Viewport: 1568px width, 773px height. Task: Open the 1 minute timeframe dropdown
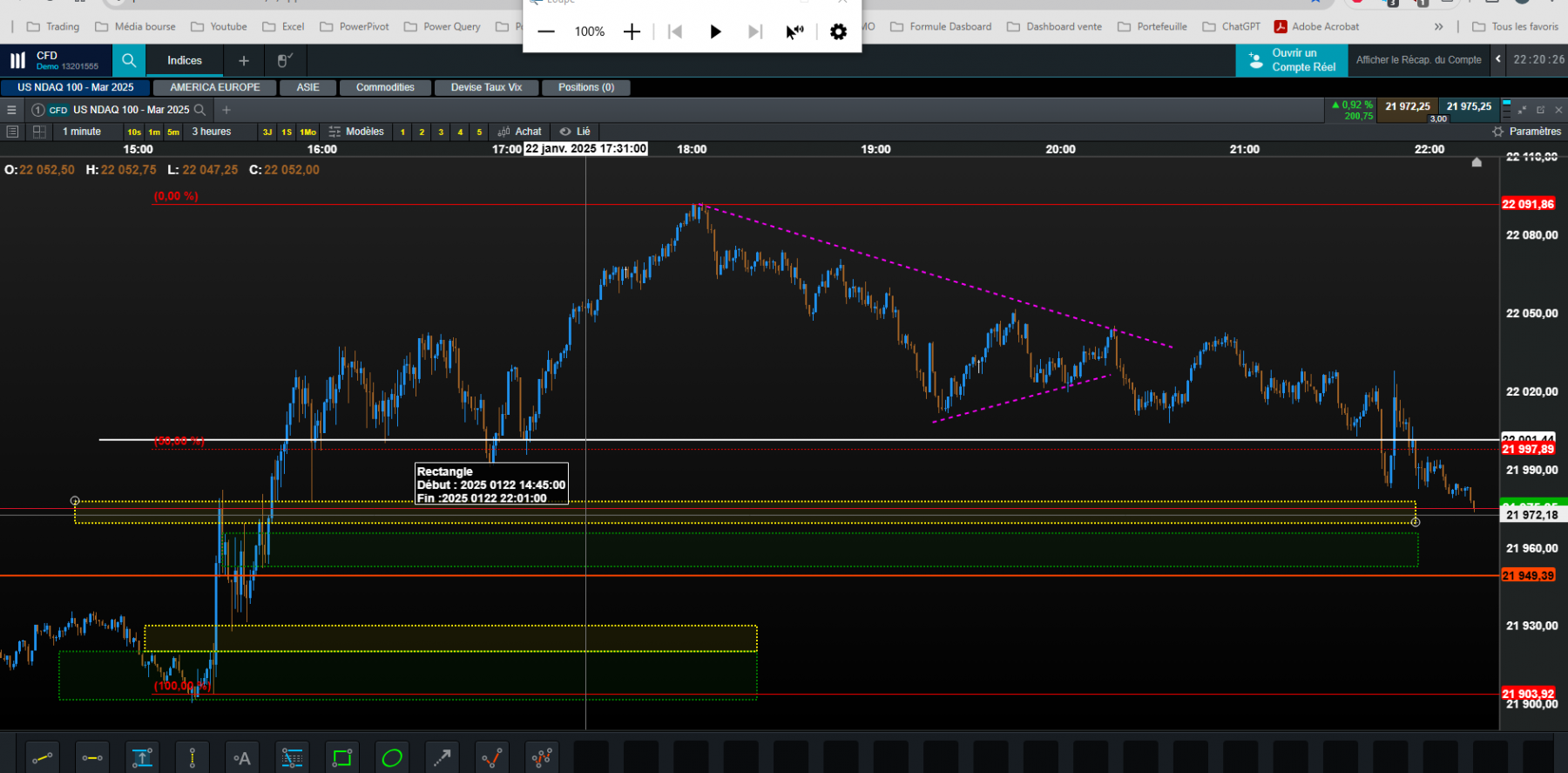pos(82,132)
